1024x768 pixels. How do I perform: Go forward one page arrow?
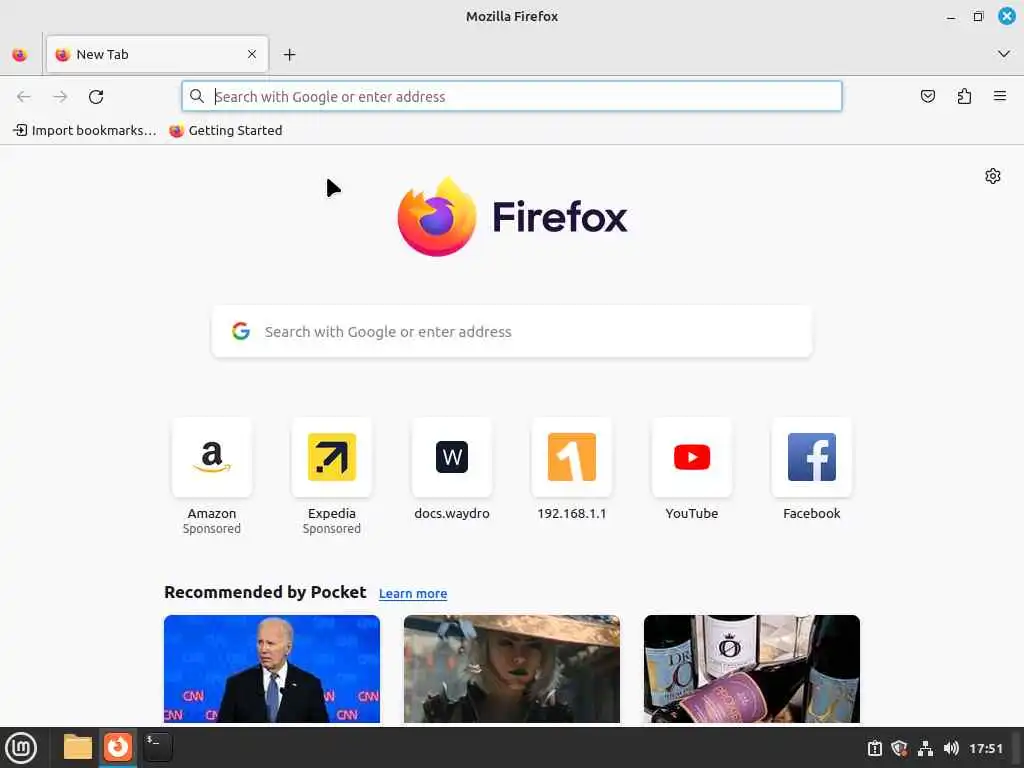[60, 97]
